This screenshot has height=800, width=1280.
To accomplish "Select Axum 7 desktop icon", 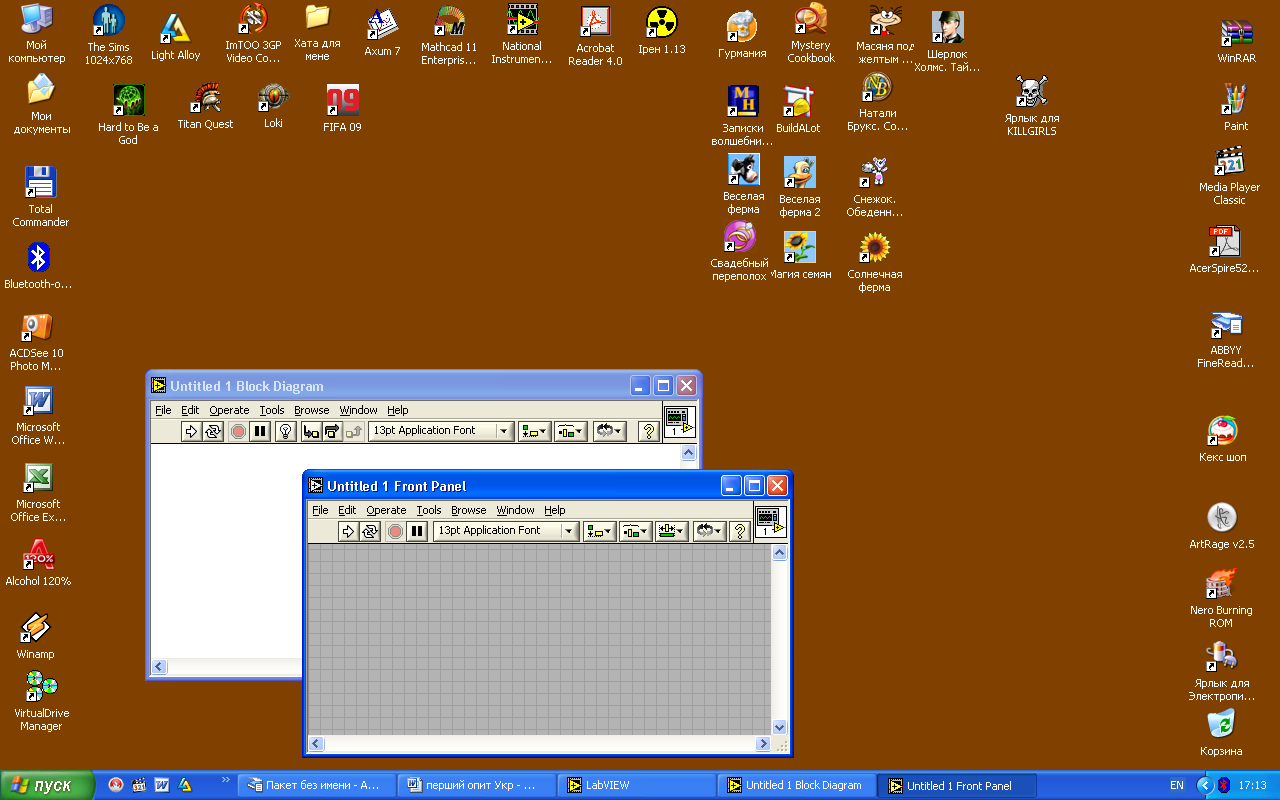I will (382, 32).
